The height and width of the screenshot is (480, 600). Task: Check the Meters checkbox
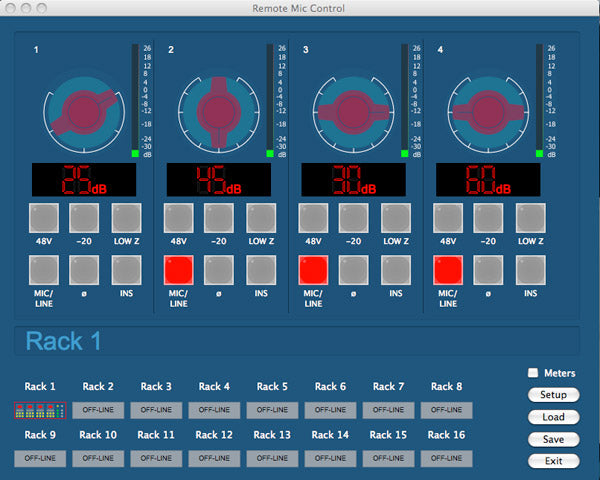click(x=533, y=373)
